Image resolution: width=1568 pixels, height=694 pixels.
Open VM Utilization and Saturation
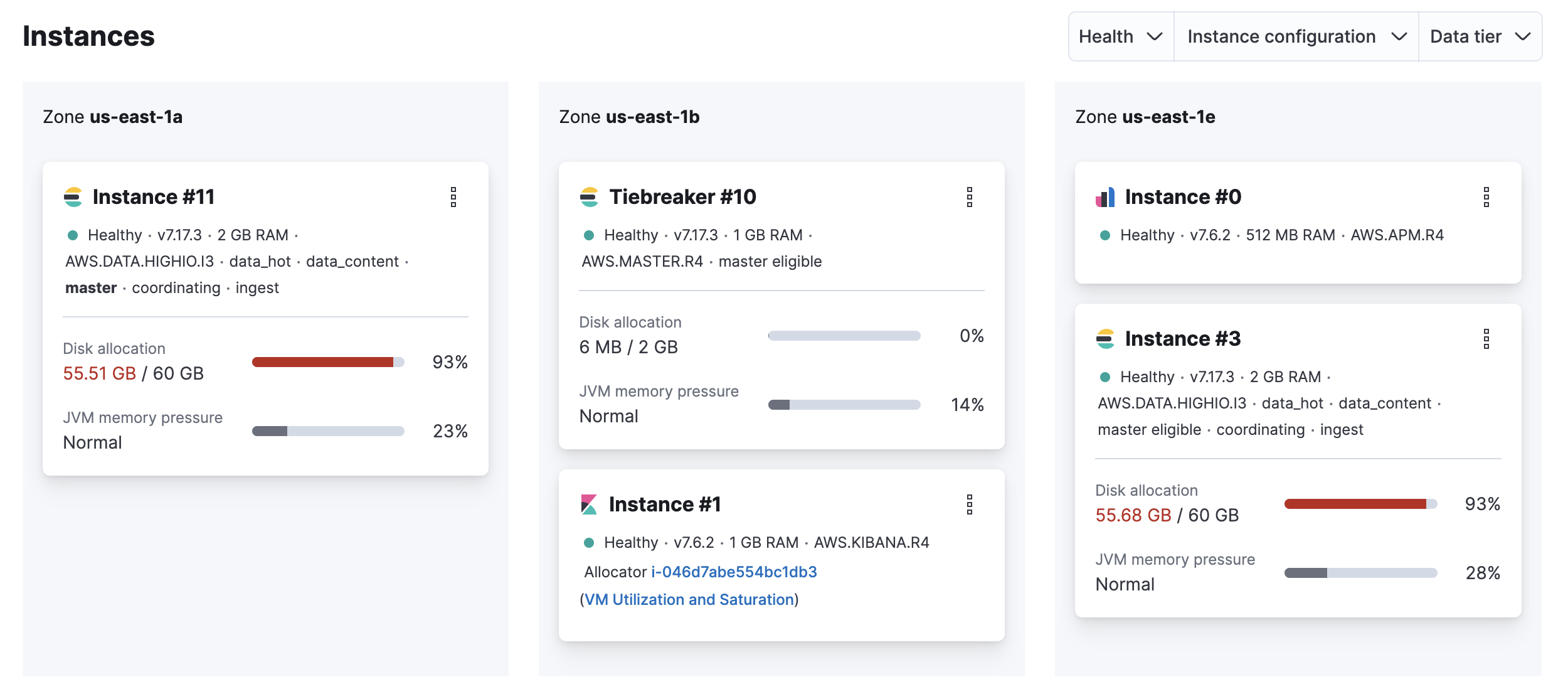coord(689,599)
